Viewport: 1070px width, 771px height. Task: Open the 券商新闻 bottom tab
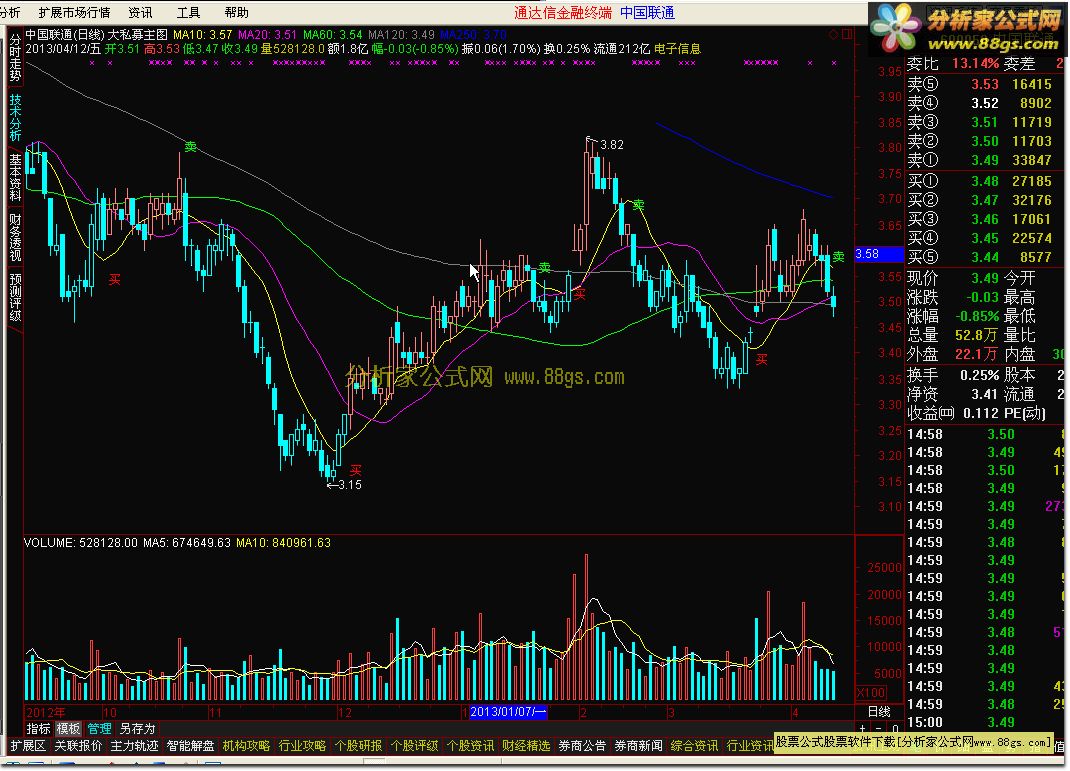click(638, 746)
